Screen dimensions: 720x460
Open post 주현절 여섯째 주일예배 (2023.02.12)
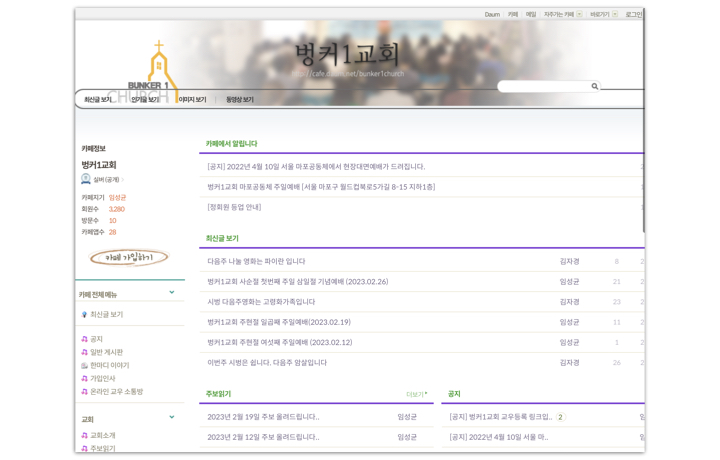[280, 342]
